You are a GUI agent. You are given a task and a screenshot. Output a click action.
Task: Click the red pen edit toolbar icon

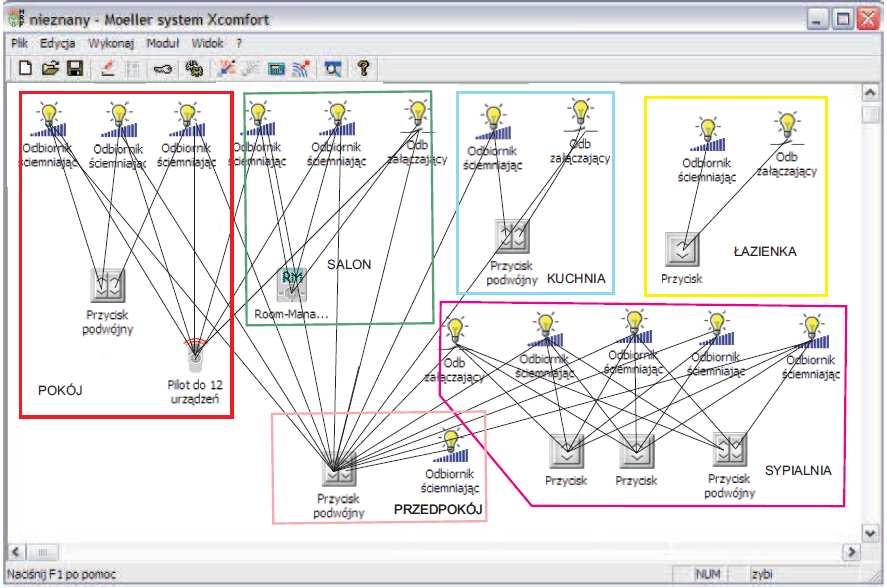pos(108,68)
